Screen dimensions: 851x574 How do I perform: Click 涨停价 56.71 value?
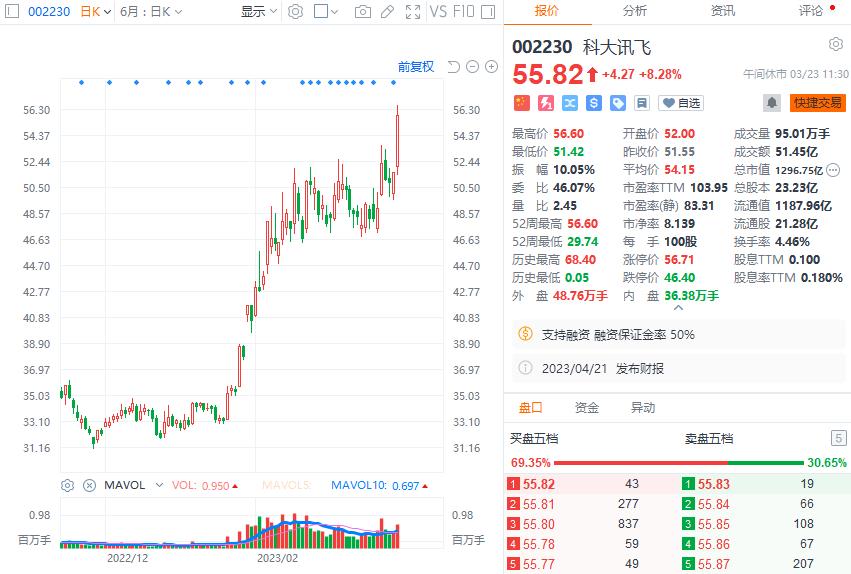click(x=679, y=259)
